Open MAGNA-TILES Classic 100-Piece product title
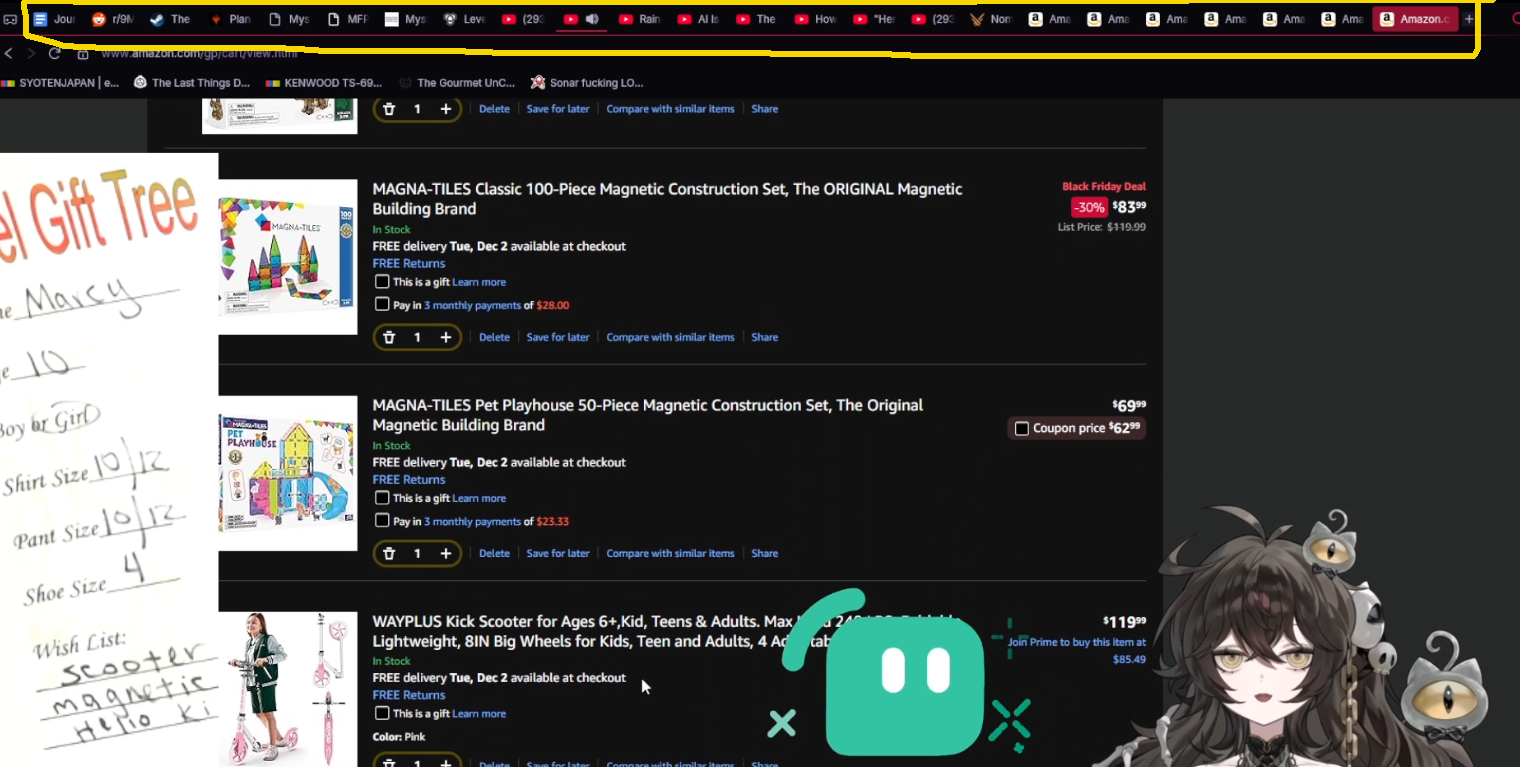This screenshot has height=767, width=1520. pos(667,199)
